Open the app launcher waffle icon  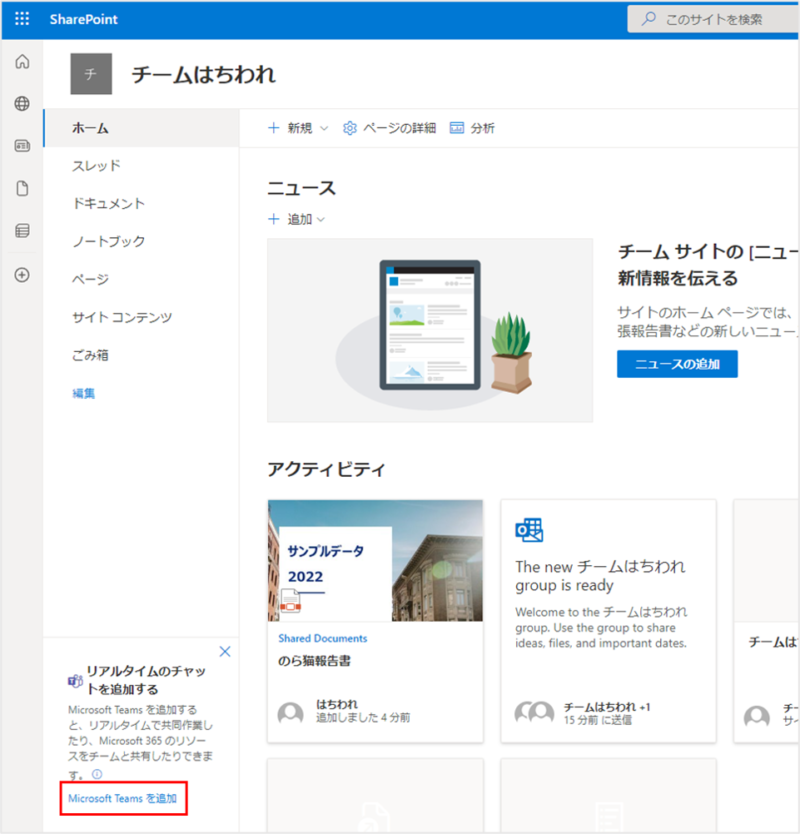22,20
